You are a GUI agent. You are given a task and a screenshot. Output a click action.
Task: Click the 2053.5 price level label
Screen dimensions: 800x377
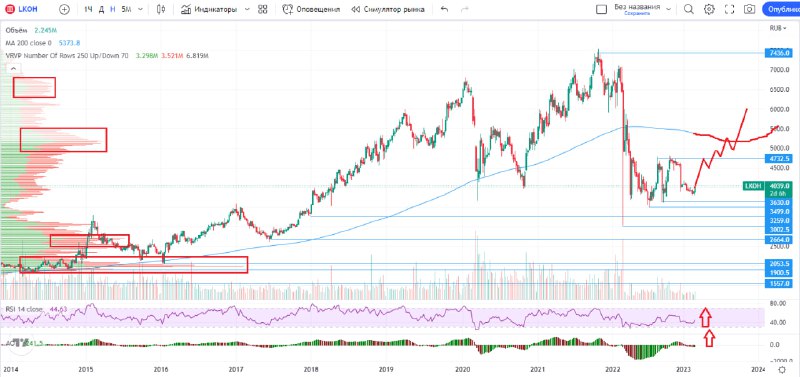(778, 264)
